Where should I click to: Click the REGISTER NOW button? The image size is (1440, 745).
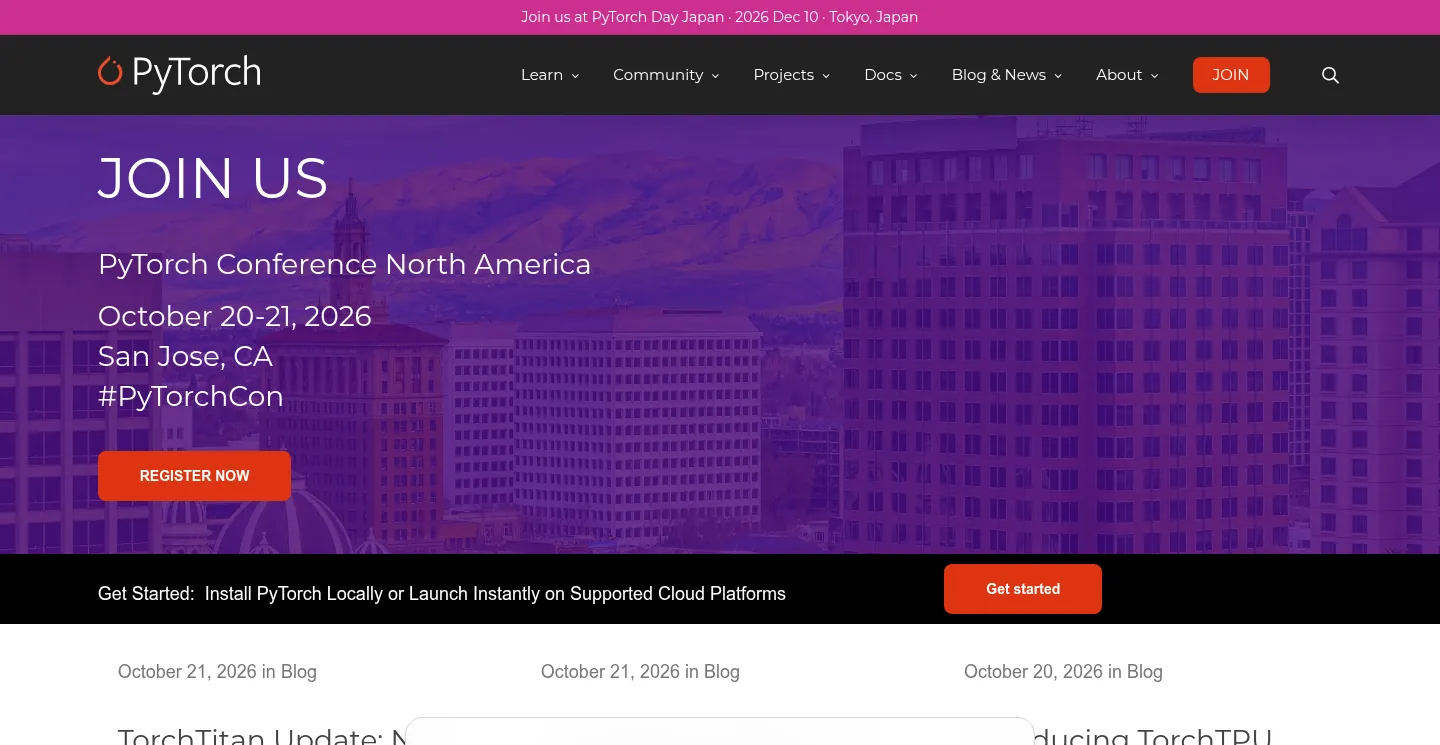point(194,476)
